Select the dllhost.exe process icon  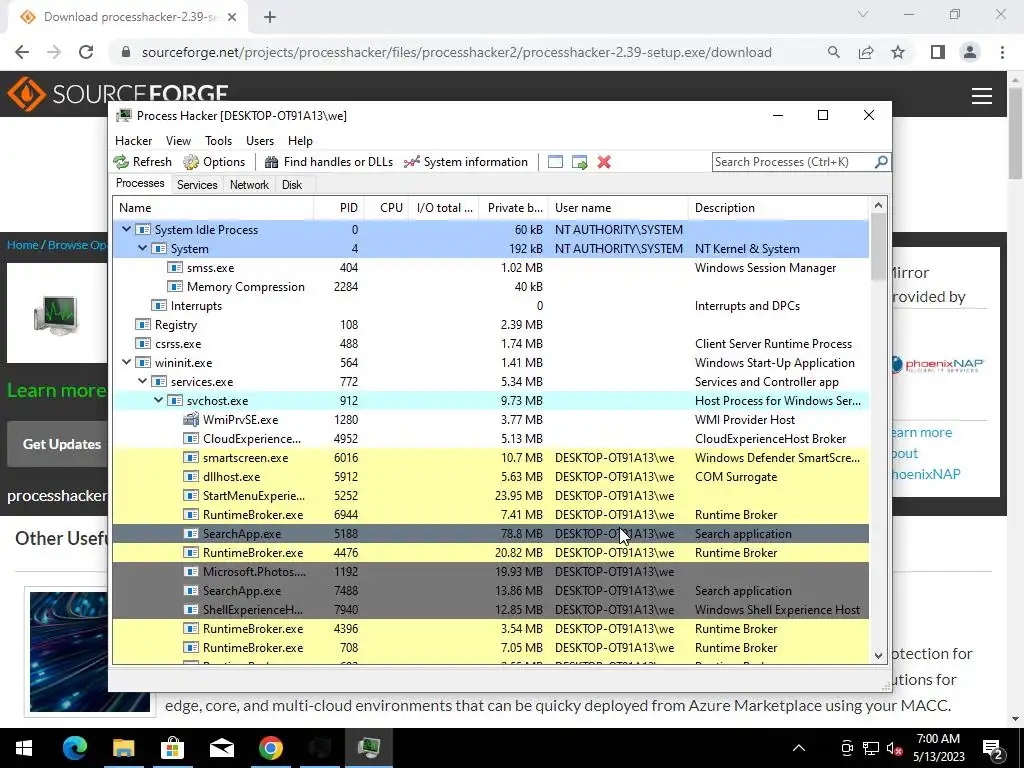click(x=191, y=477)
